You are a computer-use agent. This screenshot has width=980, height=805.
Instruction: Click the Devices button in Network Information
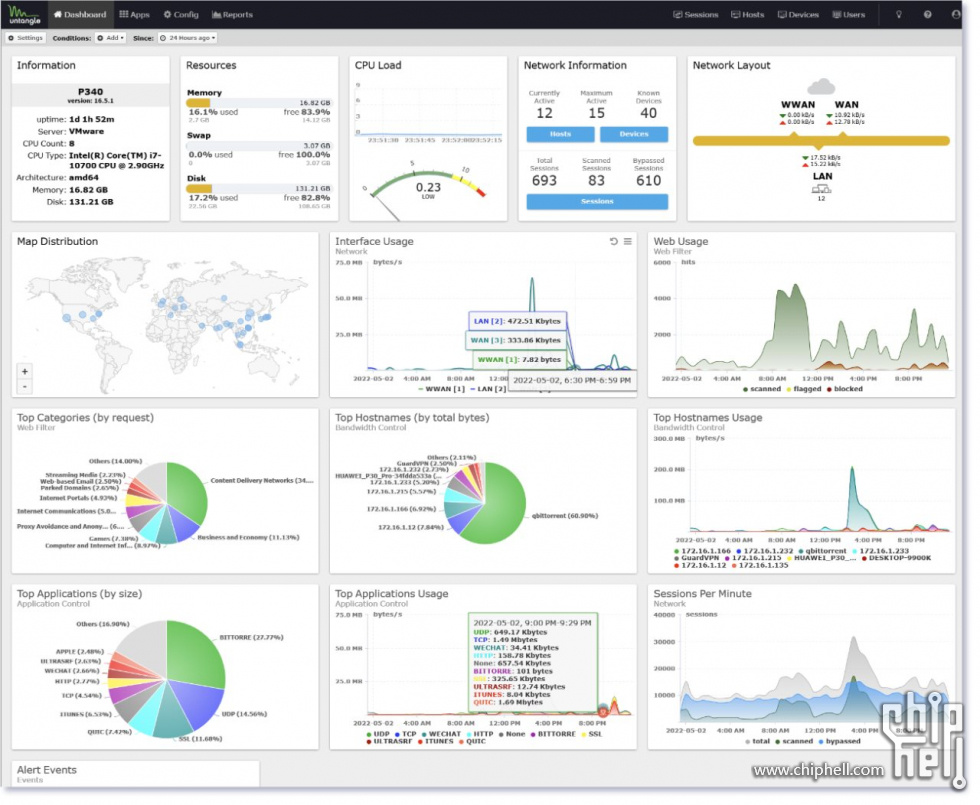[x=634, y=134]
